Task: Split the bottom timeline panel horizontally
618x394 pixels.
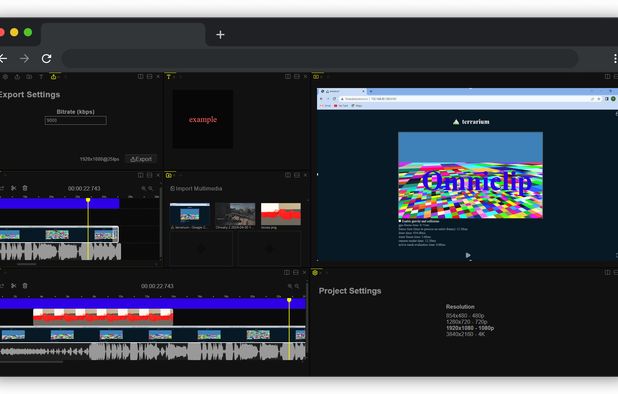Action: click(x=296, y=273)
